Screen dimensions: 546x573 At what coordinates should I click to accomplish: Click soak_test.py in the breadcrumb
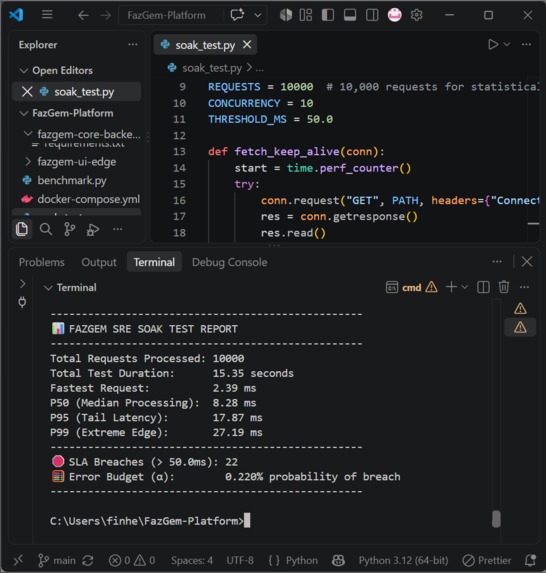212,68
